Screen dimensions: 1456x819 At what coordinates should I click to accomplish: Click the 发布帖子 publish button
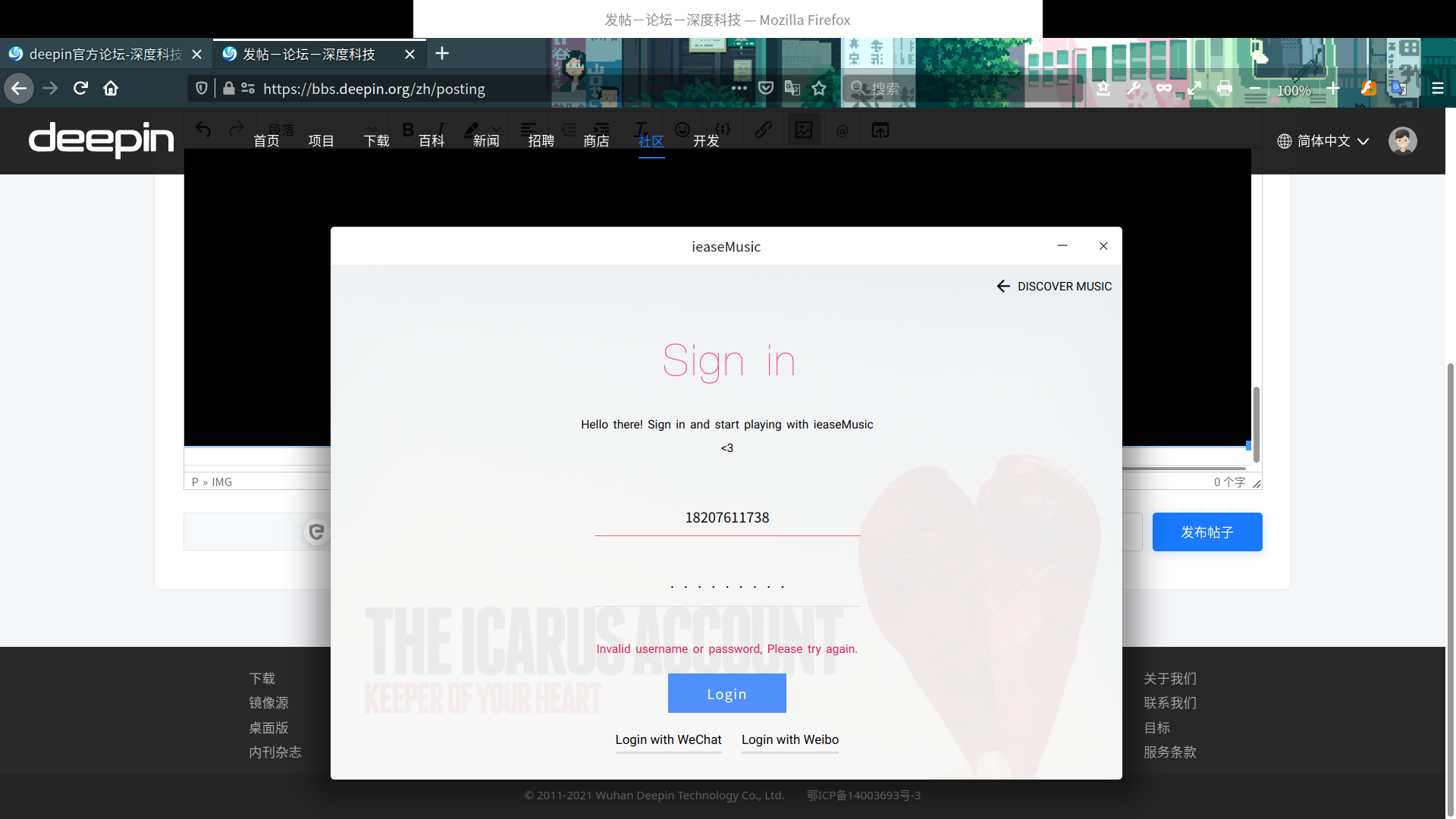(x=1207, y=532)
